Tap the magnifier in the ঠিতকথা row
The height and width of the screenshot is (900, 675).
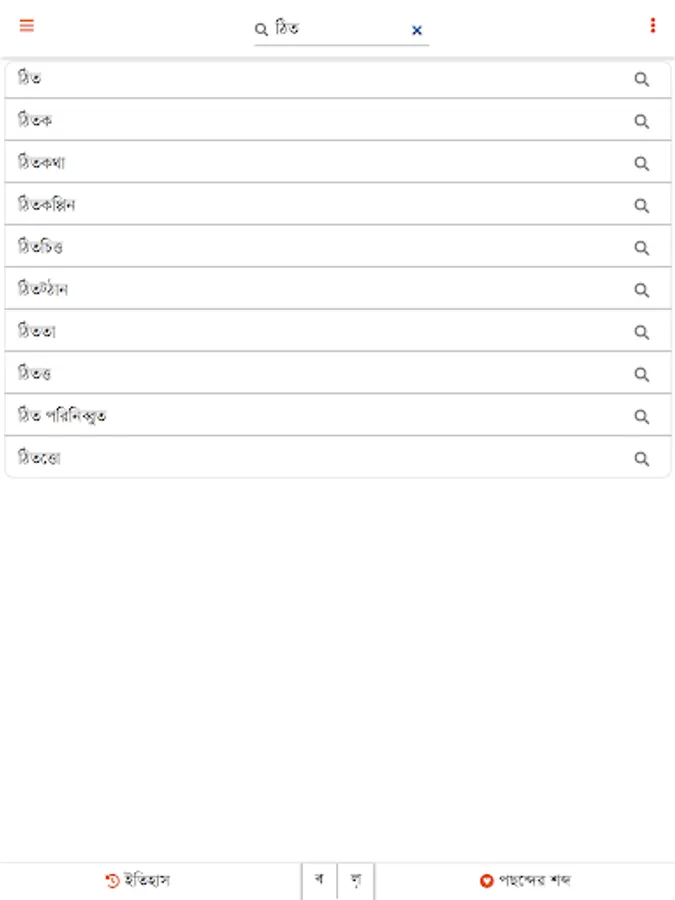[642, 164]
